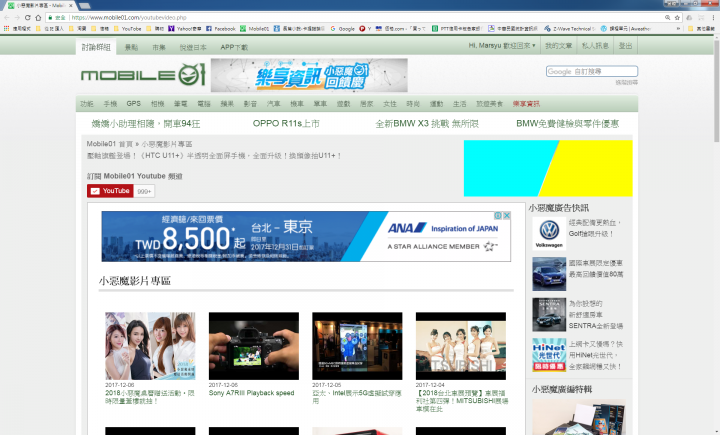Switch to the 悅遊日本 tab

193,47
